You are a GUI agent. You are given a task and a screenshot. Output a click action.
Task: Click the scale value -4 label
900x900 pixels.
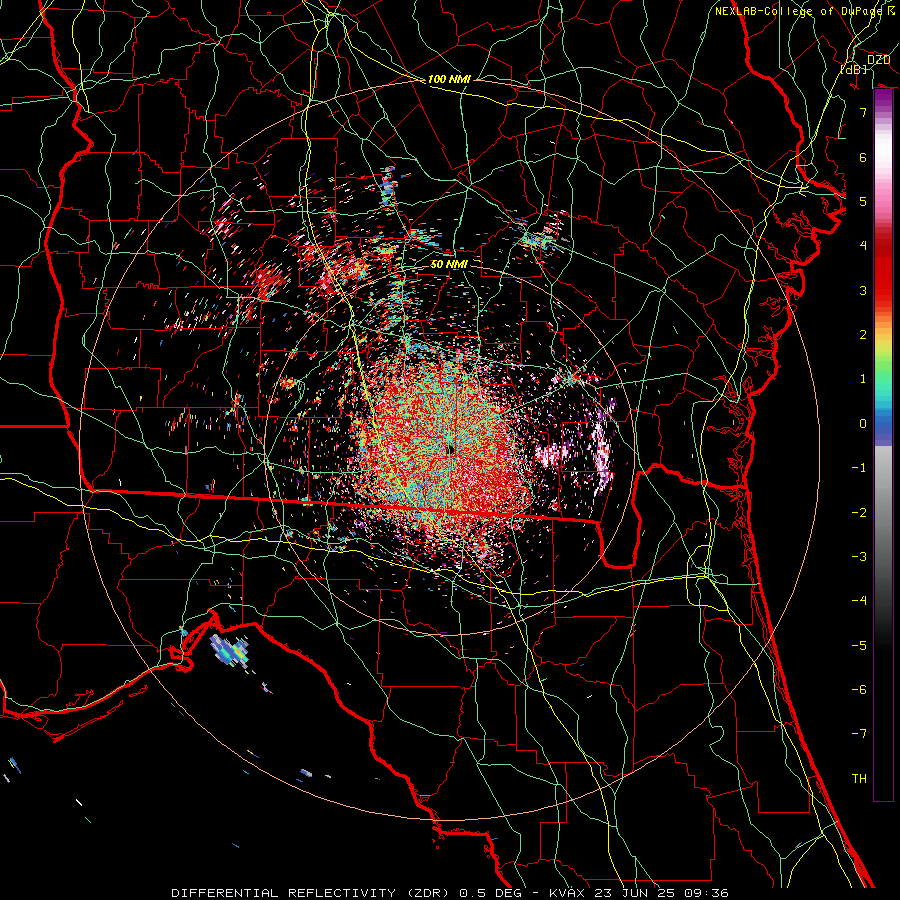tap(859, 601)
